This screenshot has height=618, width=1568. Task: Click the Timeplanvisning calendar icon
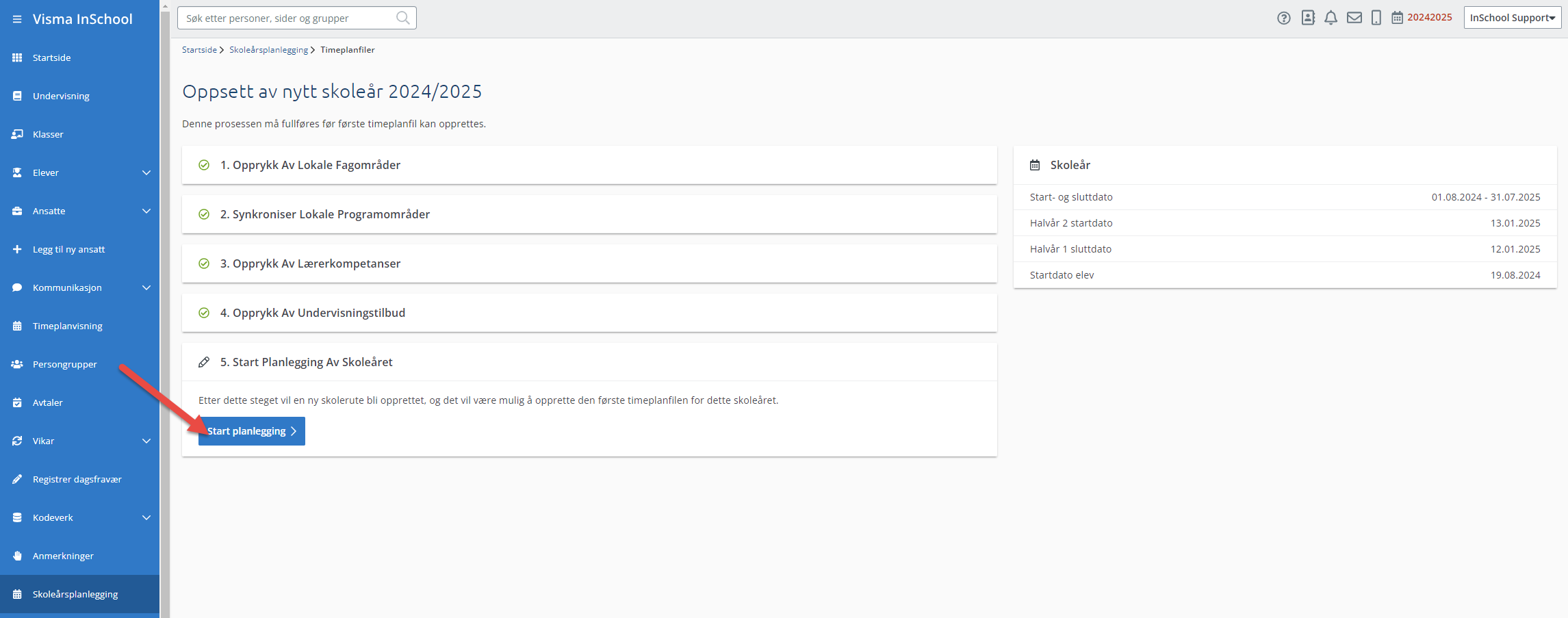pos(17,326)
